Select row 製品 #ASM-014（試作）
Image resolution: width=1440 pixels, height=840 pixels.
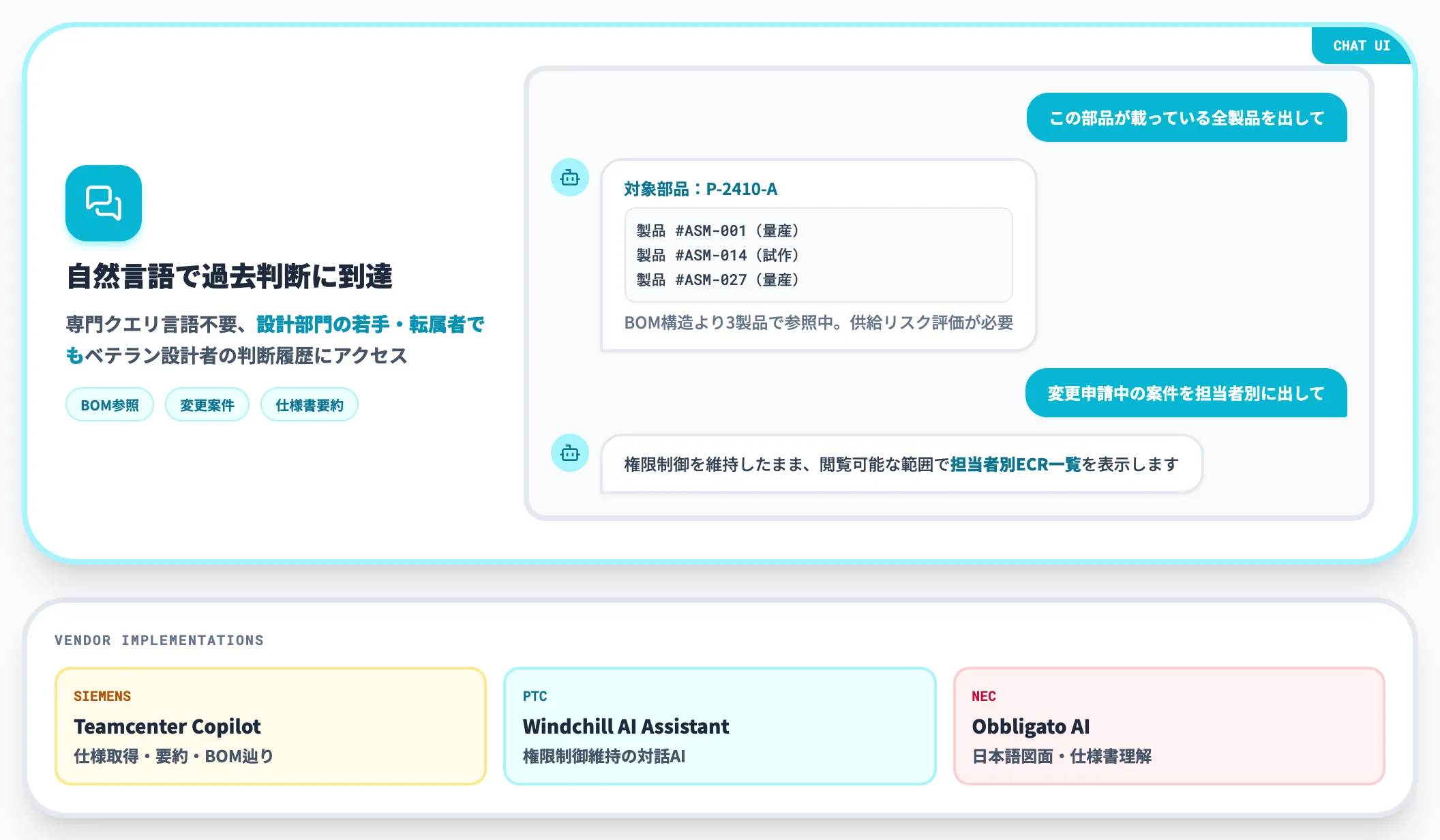point(718,255)
